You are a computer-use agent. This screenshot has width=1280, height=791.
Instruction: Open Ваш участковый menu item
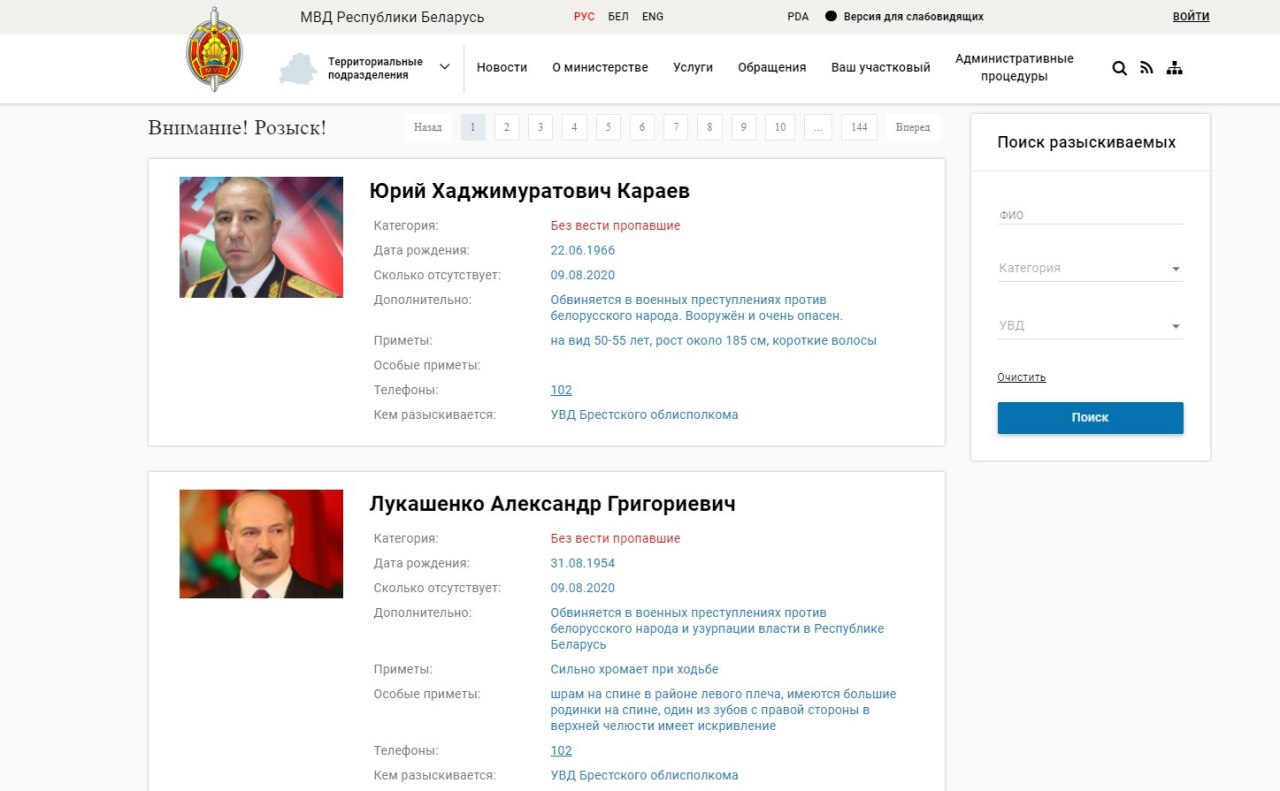(x=881, y=67)
